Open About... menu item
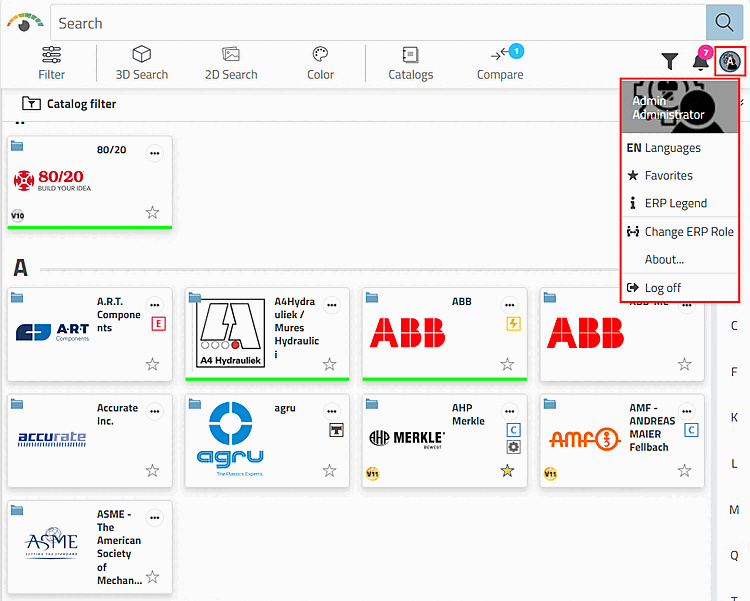 click(679, 259)
